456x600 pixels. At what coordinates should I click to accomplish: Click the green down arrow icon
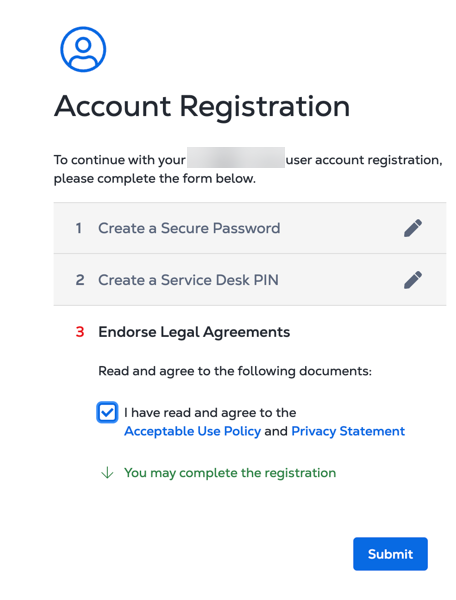[107, 473]
